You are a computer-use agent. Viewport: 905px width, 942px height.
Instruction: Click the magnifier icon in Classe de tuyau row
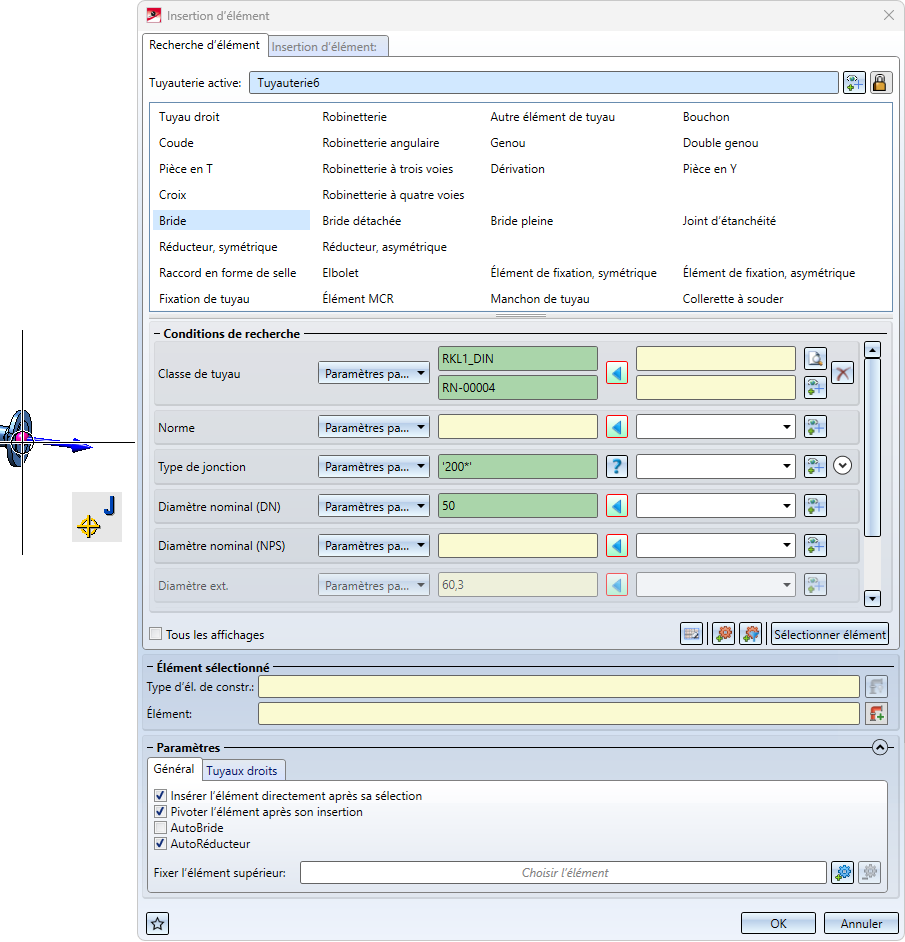point(815,360)
